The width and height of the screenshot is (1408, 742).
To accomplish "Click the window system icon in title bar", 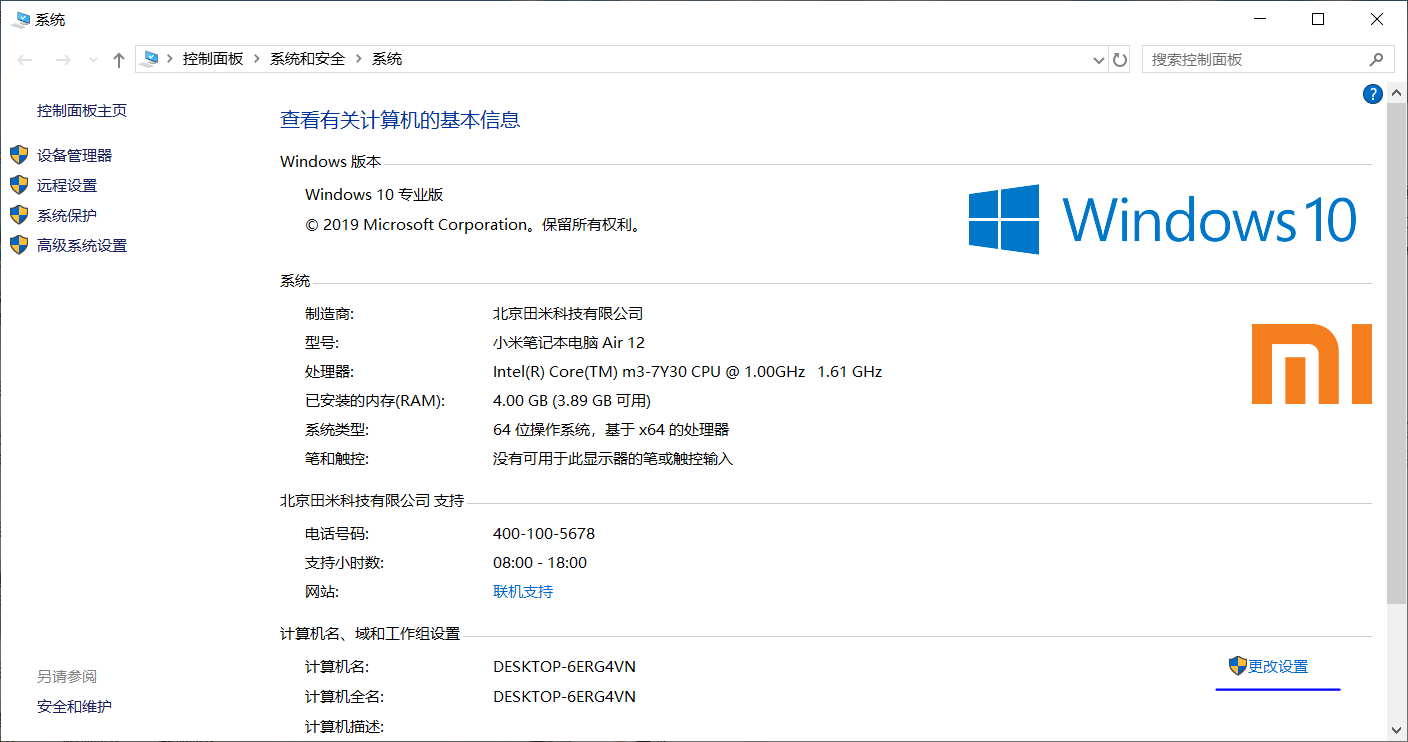I will pos(20,19).
